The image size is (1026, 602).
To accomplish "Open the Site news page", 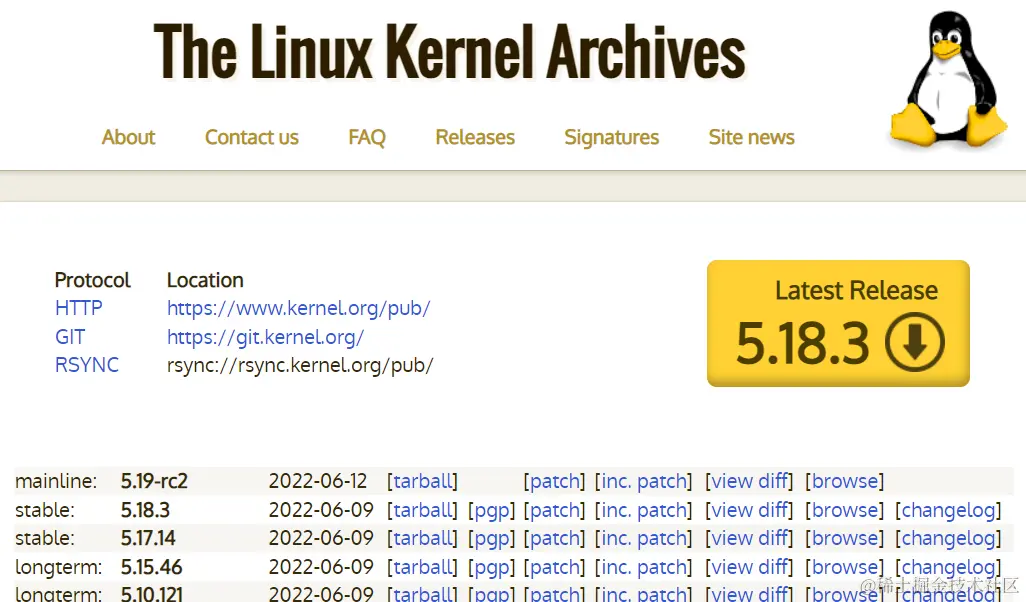I will 750,137.
